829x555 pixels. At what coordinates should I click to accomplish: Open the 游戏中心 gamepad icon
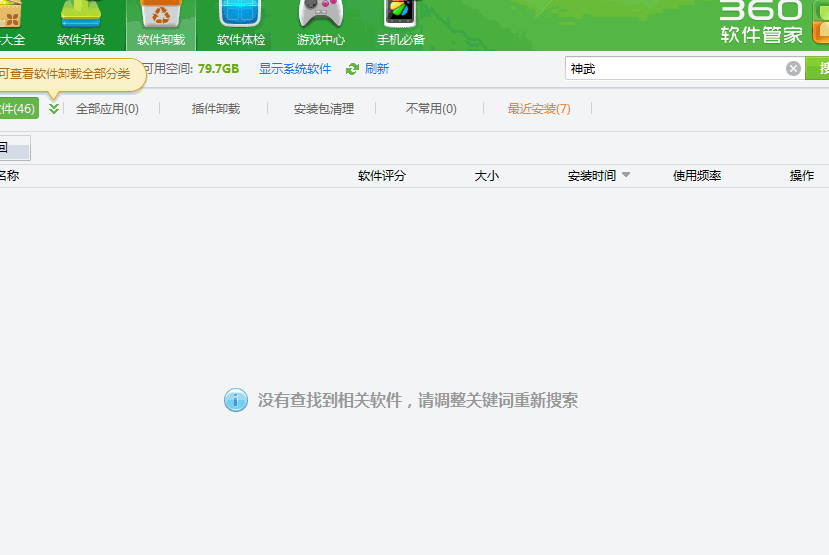click(x=321, y=14)
